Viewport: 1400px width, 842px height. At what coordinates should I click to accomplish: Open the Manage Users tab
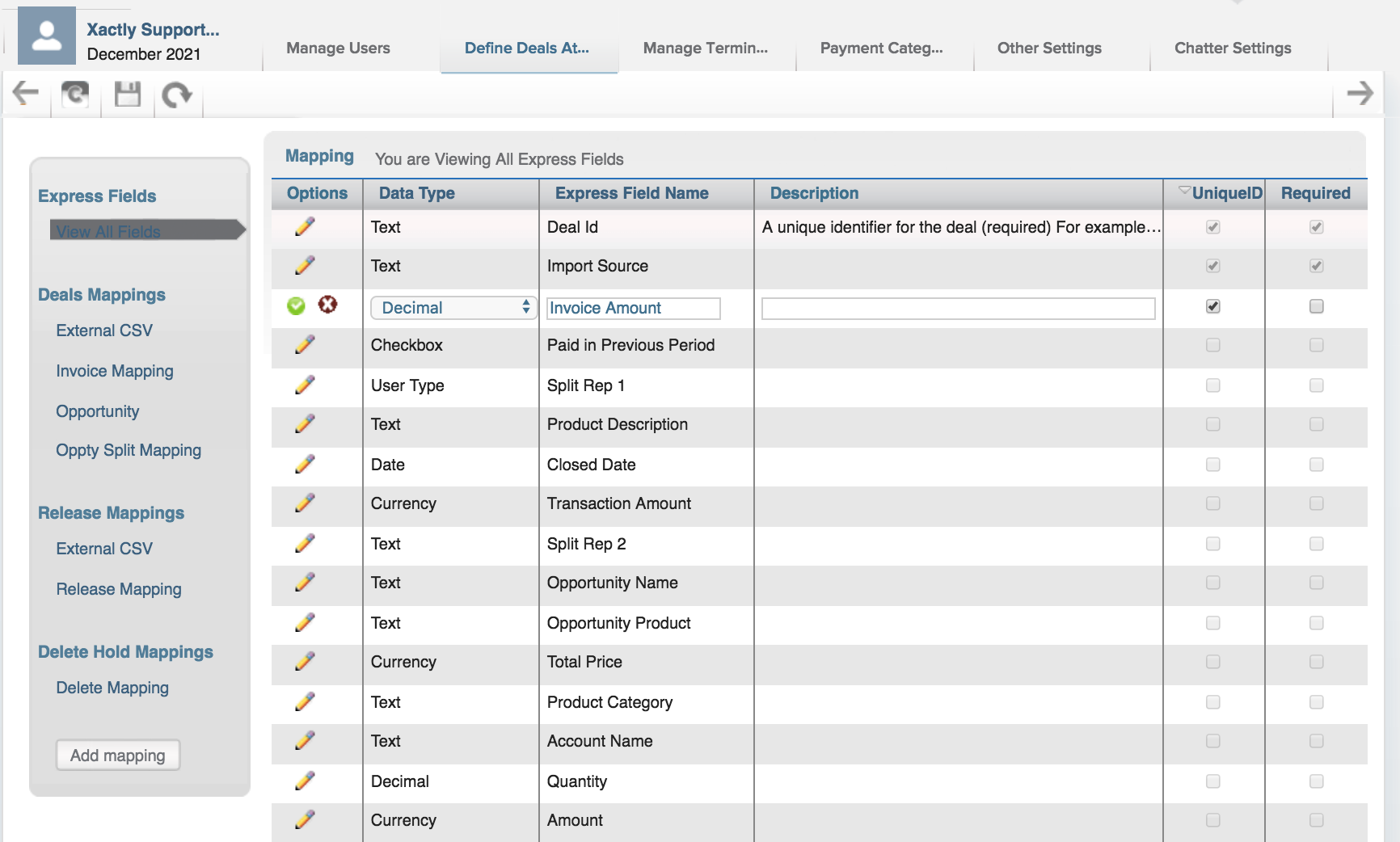click(338, 48)
